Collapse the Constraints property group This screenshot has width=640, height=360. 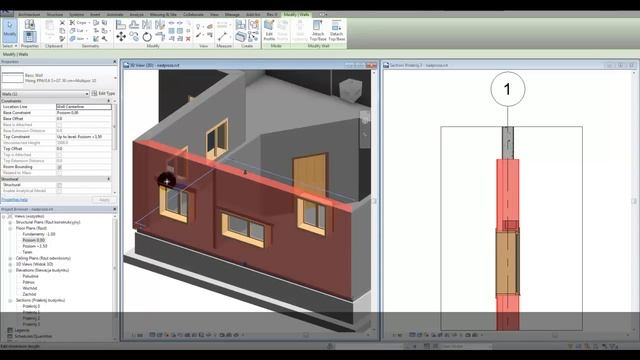click(x=109, y=101)
